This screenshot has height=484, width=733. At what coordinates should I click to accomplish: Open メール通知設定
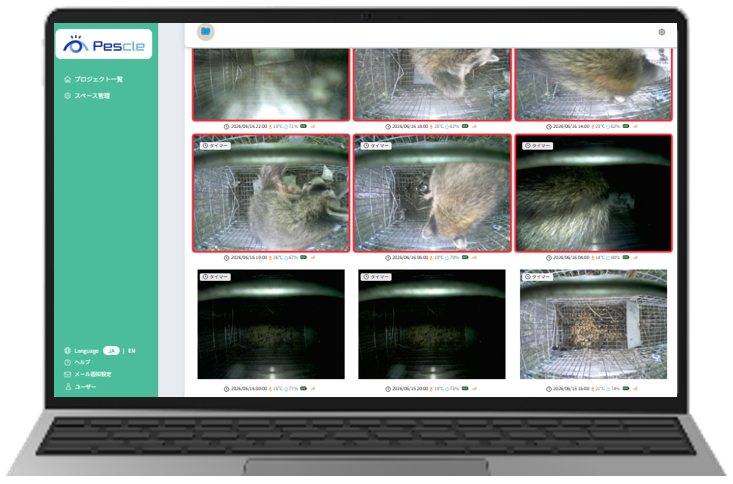click(x=93, y=374)
